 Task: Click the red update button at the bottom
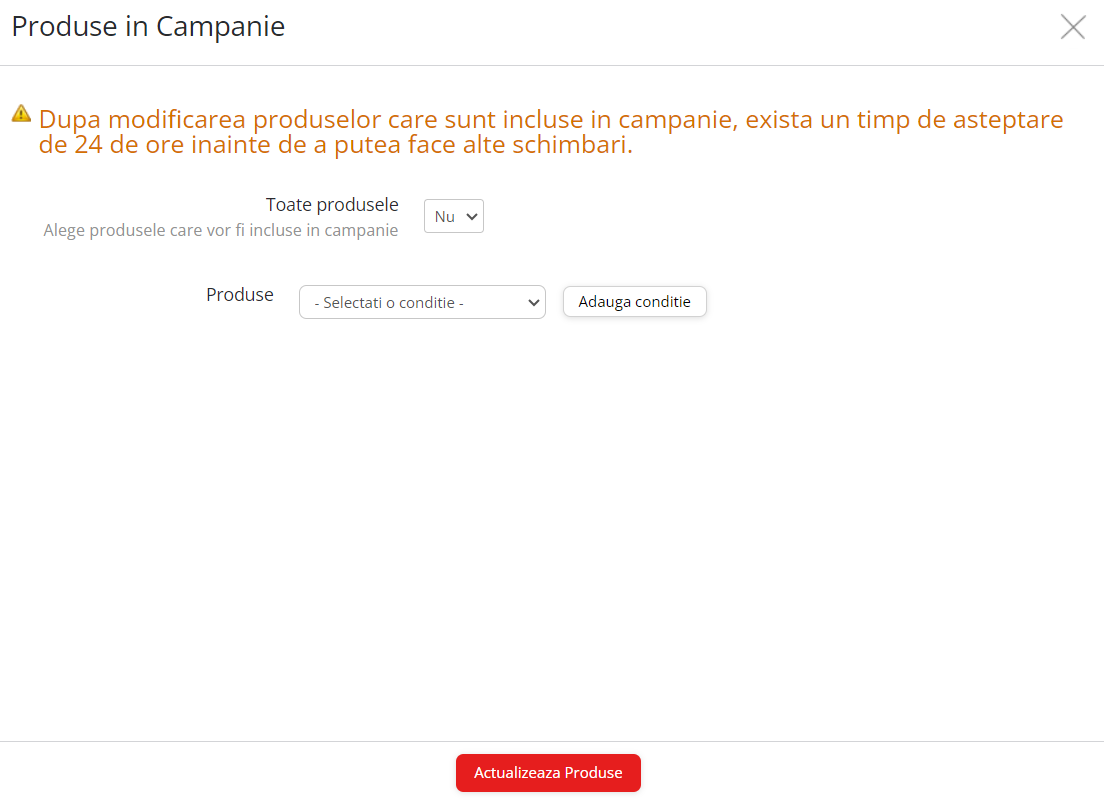pyautogui.click(x=548, y=772)
